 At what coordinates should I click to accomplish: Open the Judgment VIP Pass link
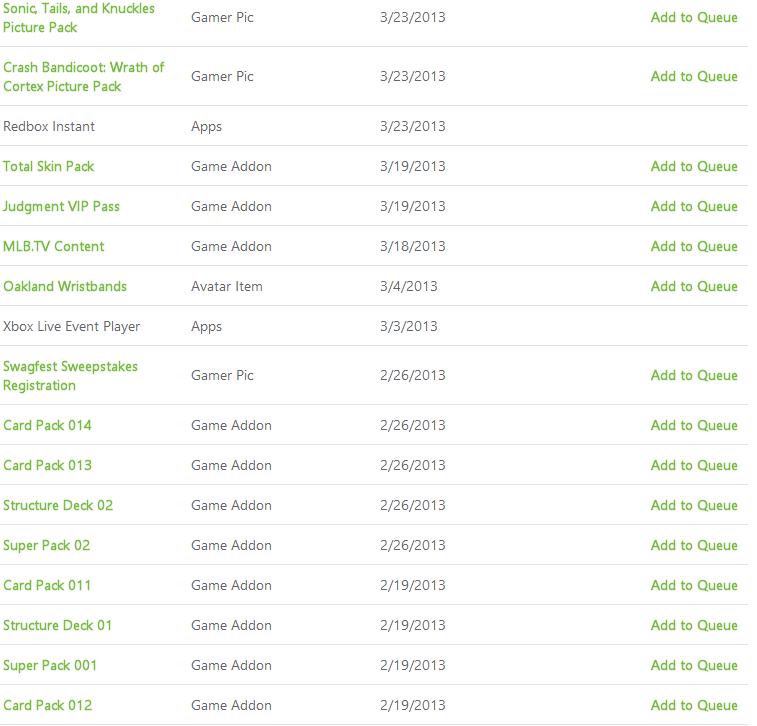click(x=61, y=207)
